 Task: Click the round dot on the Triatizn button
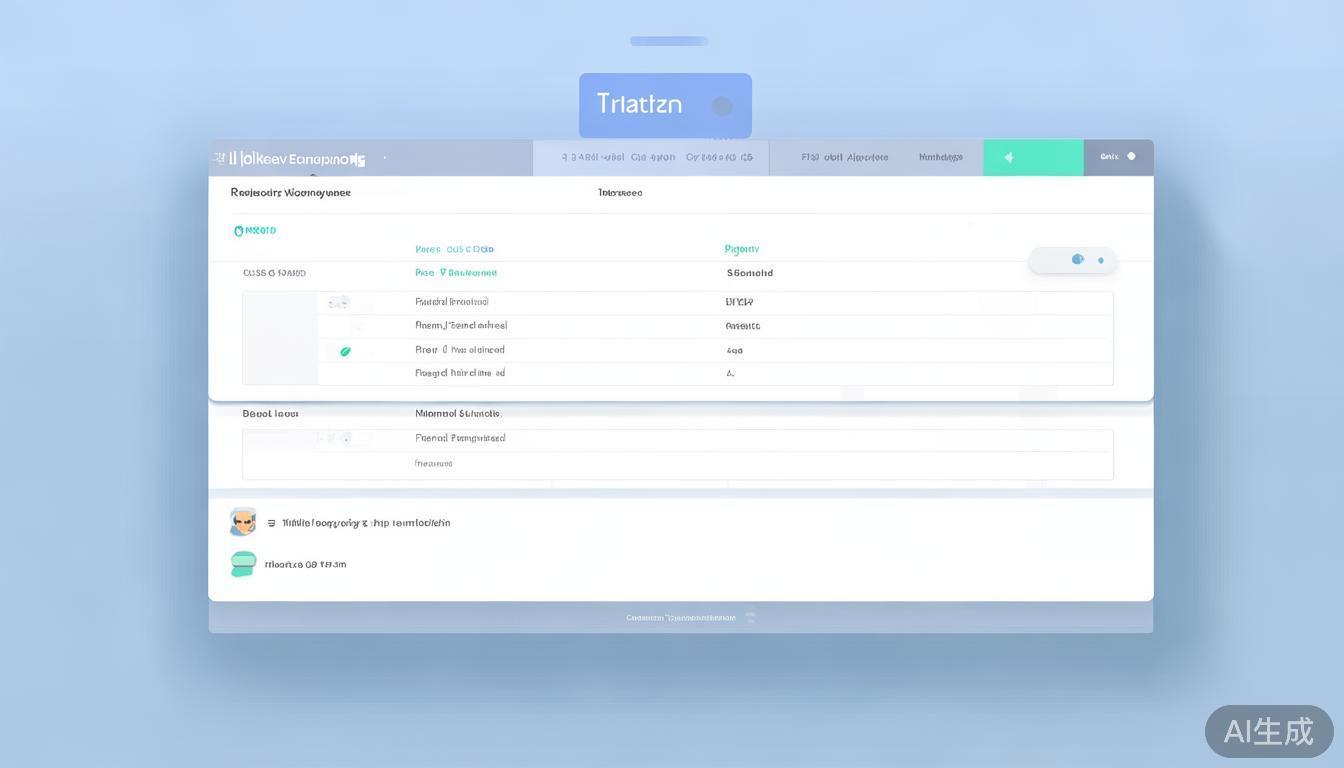[x=722, y=106]
